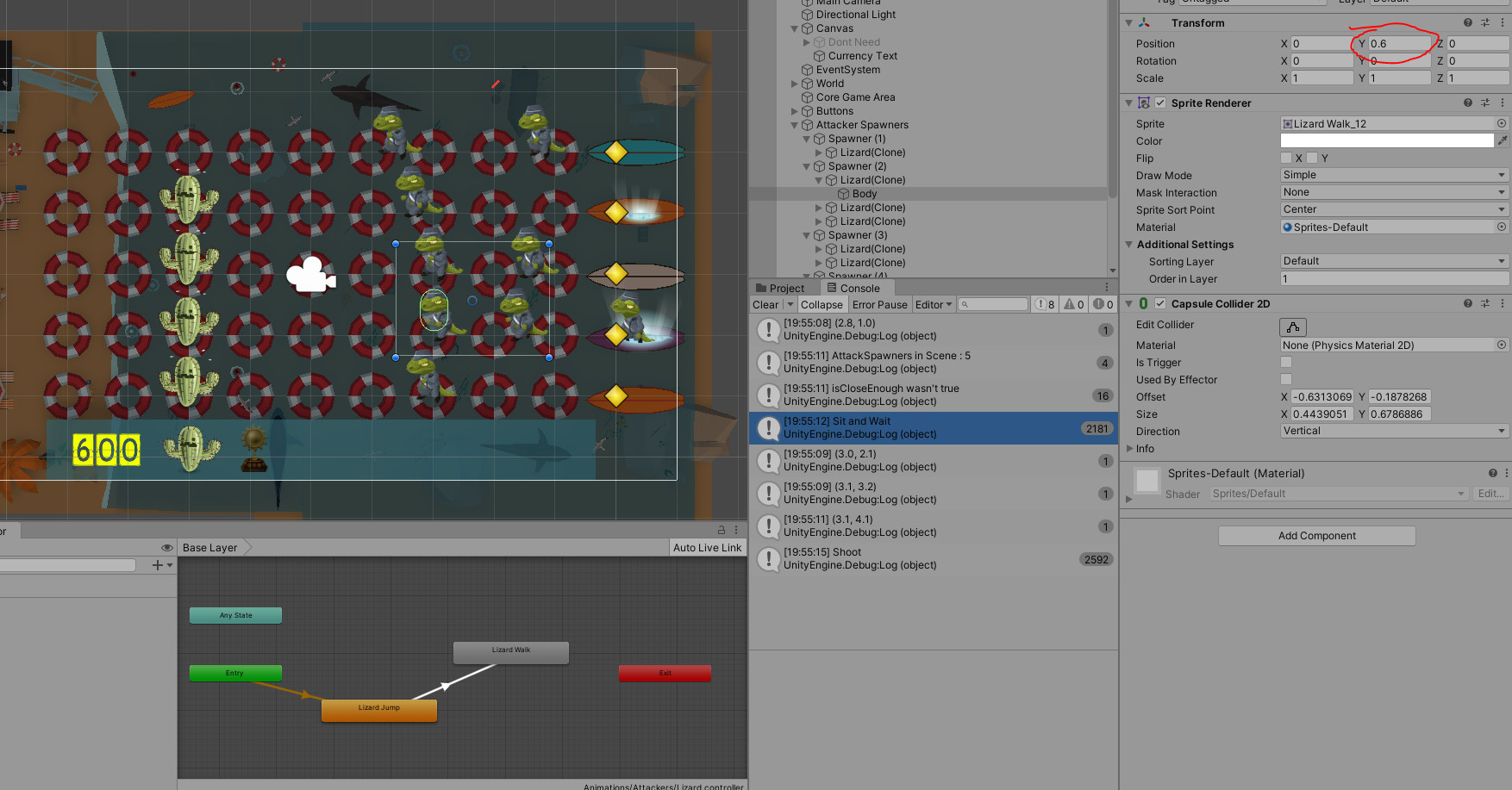
Task: Enable the Flip X checkbox
Action: (1286, 158)
